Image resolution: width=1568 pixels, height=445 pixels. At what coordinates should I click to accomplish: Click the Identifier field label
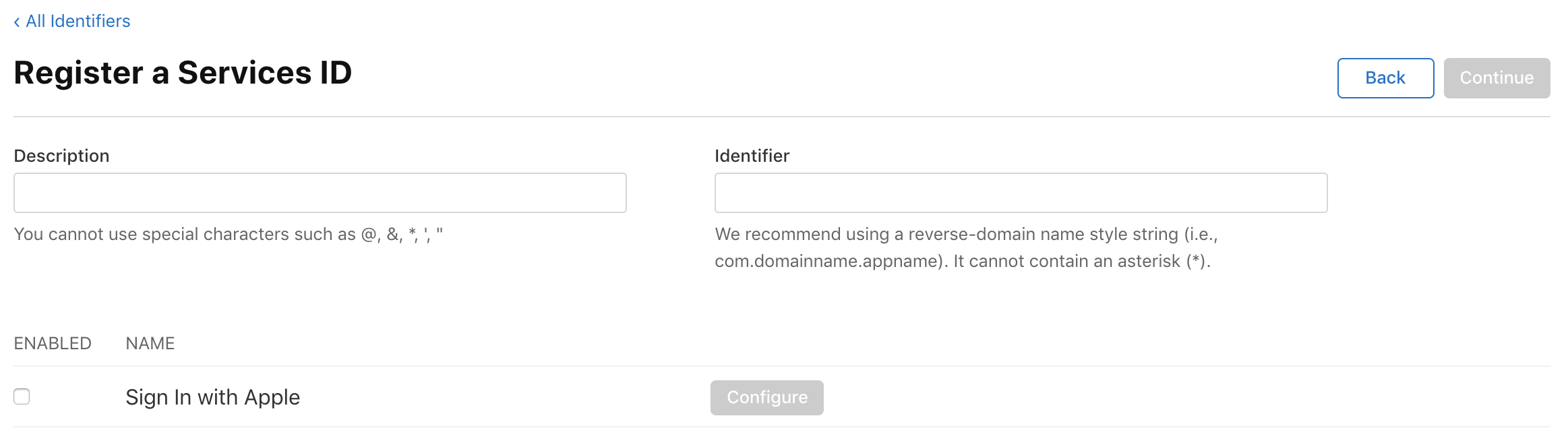click(752, 156)
